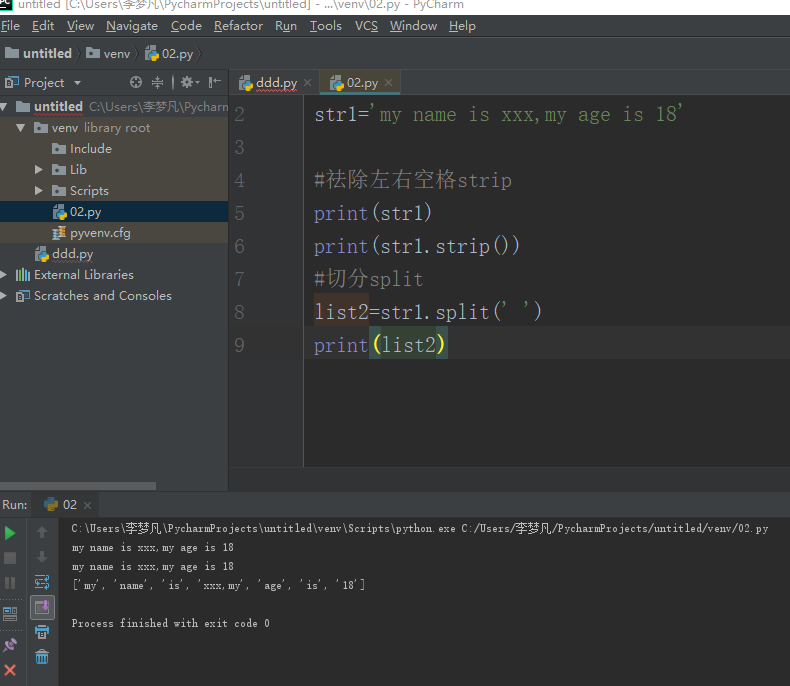Expand External Libraries node

click(x=5, y=275)
